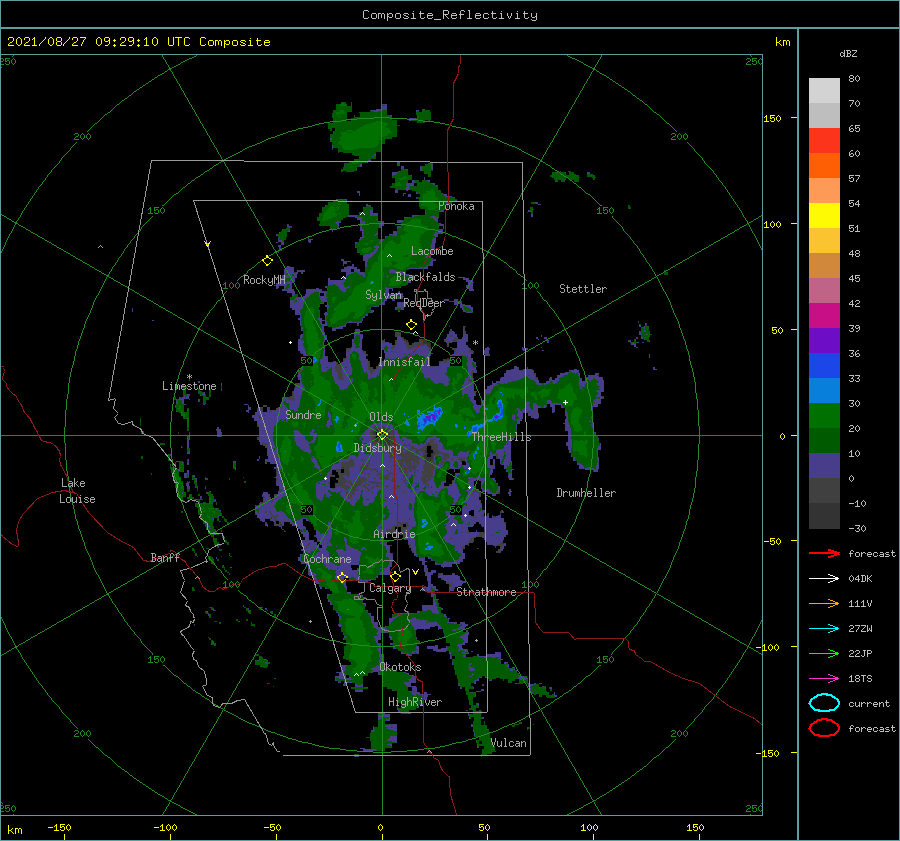Click the Blackfalds label
This screenshot has width=900, height=841.
425,277
